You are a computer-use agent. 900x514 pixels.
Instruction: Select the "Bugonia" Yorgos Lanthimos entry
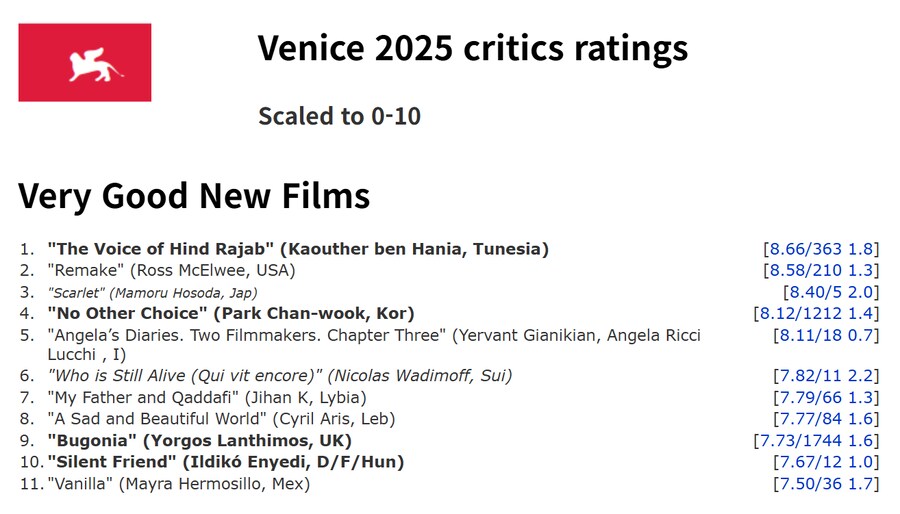coord(200,441)
